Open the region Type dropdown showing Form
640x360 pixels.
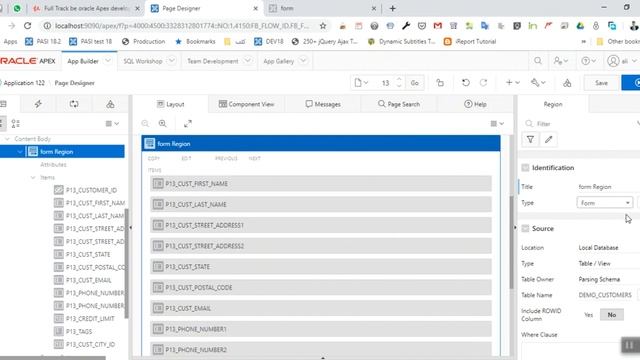[605, 203]
